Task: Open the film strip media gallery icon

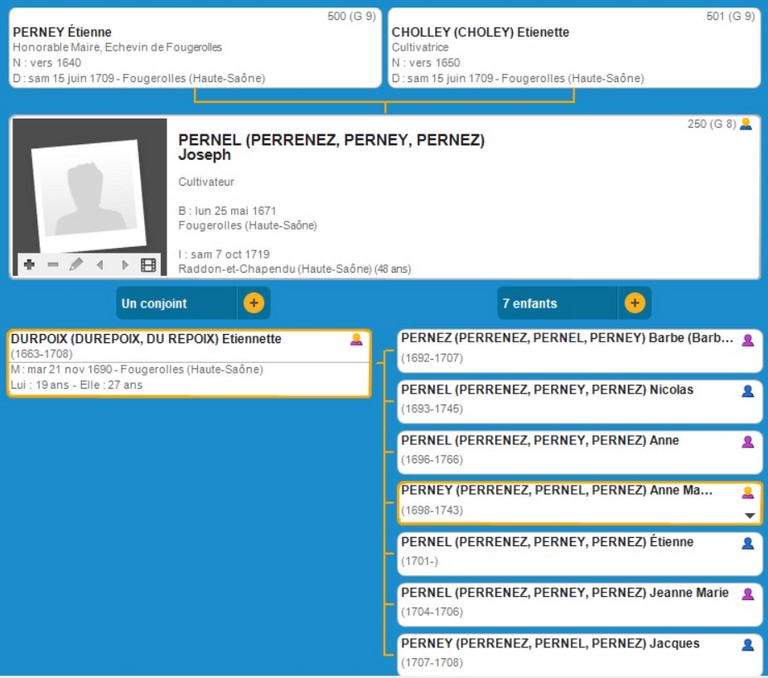Action: (149, 265)
